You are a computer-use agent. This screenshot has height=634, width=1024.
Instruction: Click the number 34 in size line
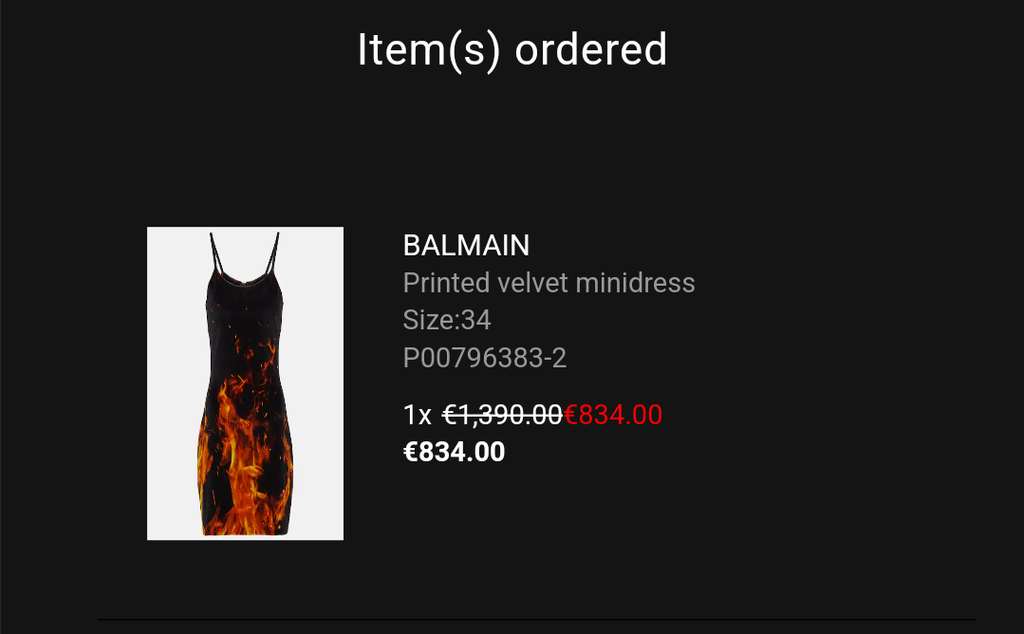[476, 320]
